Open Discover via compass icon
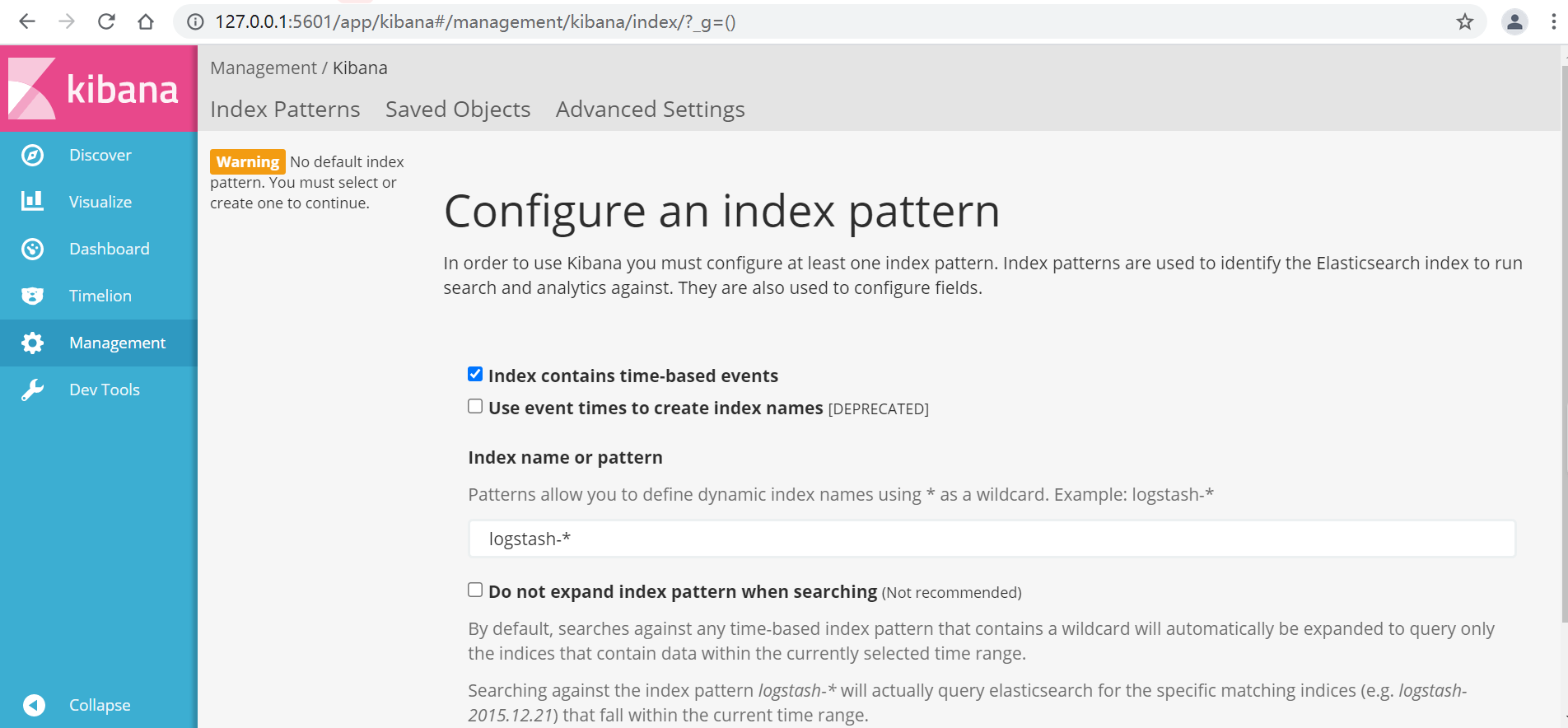 click(x=32, y=155)
